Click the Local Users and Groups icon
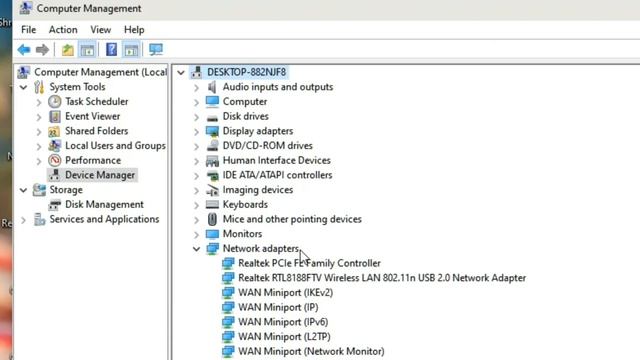The image size is (640, 360). point(55,146)
